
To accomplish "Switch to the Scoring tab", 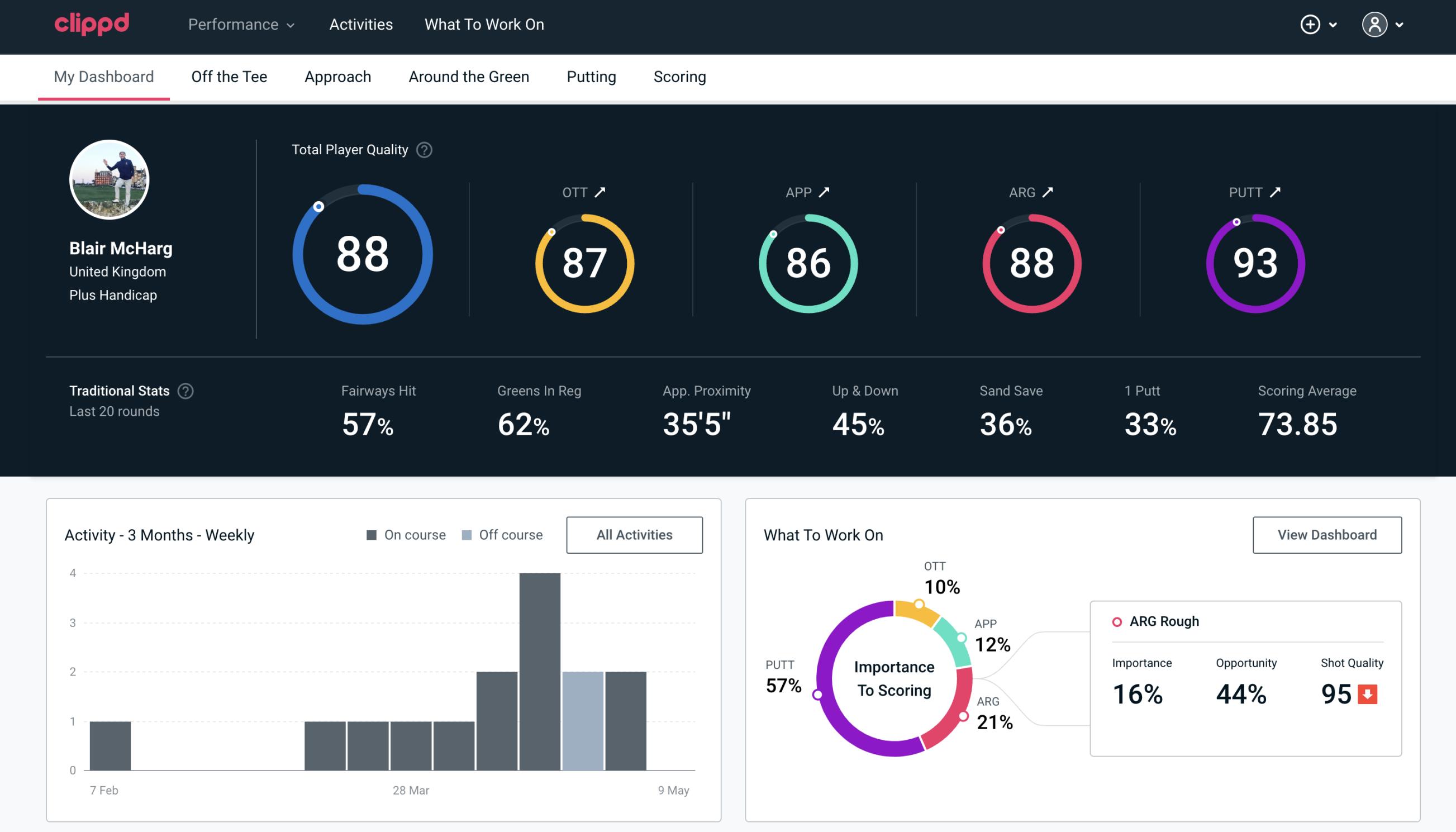I will click(679, 76).
